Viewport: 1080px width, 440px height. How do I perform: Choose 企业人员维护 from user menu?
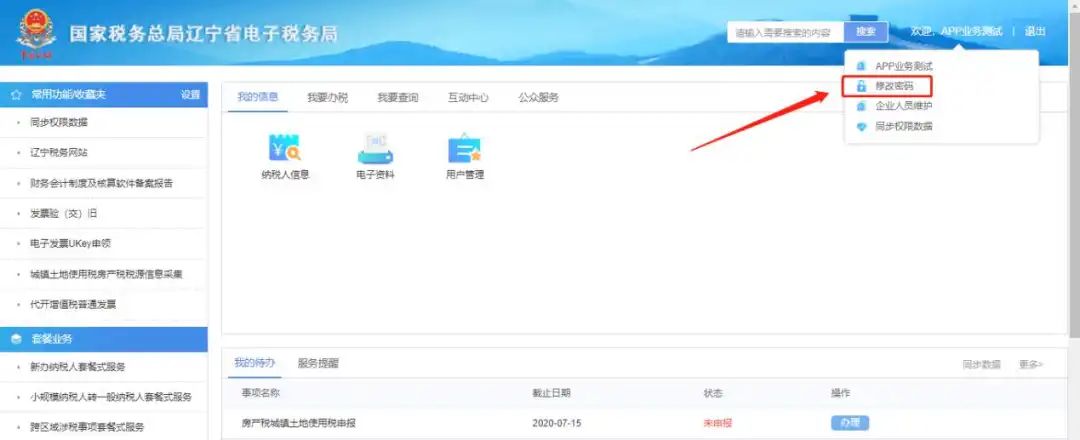point(904,107)
